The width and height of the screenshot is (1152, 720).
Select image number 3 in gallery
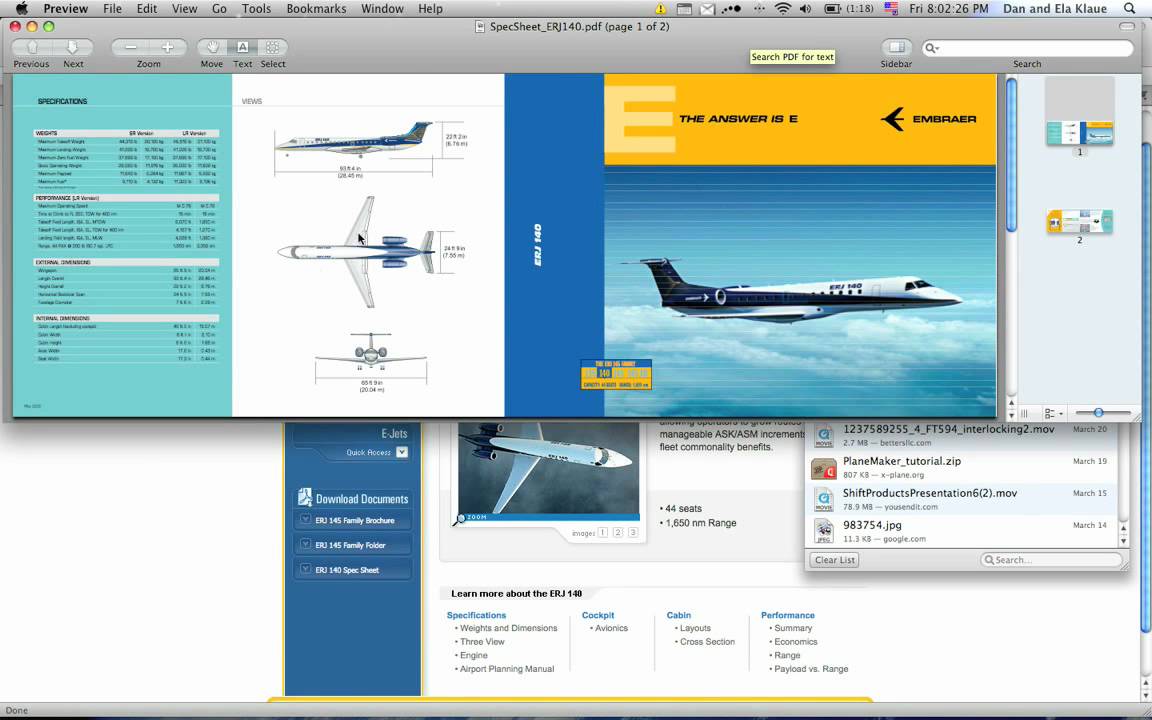[x=633, y=533]
